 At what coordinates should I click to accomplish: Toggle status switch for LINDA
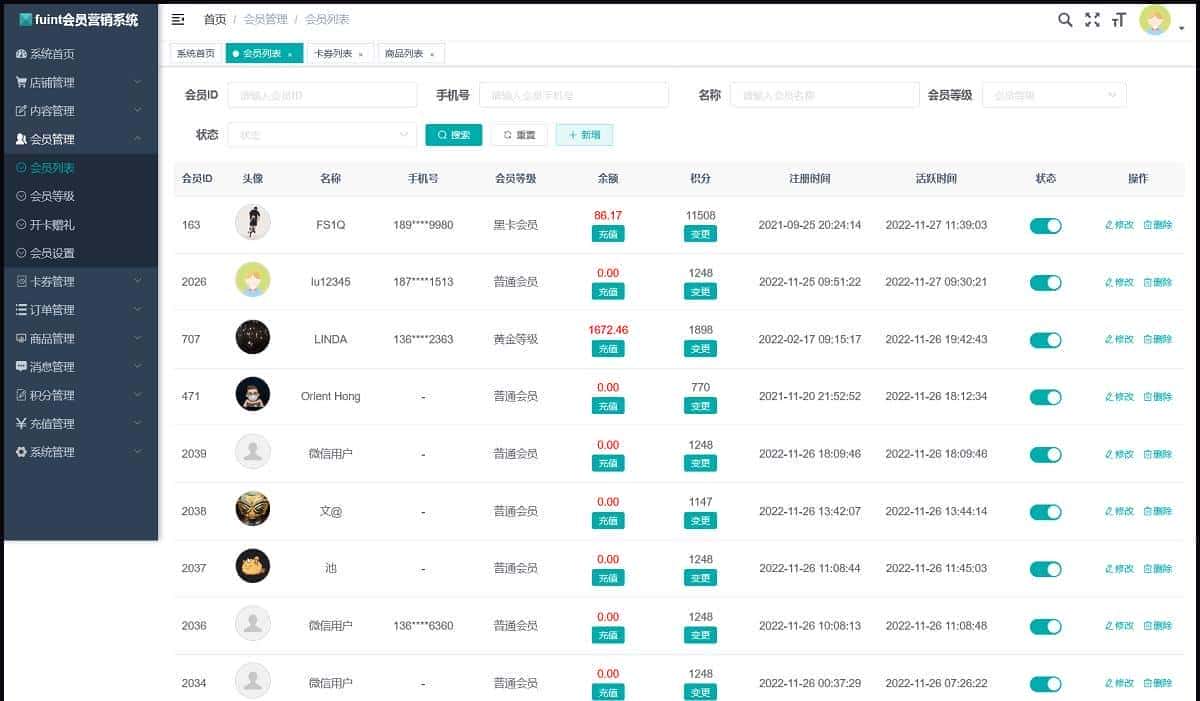[x=1045, y=340]
